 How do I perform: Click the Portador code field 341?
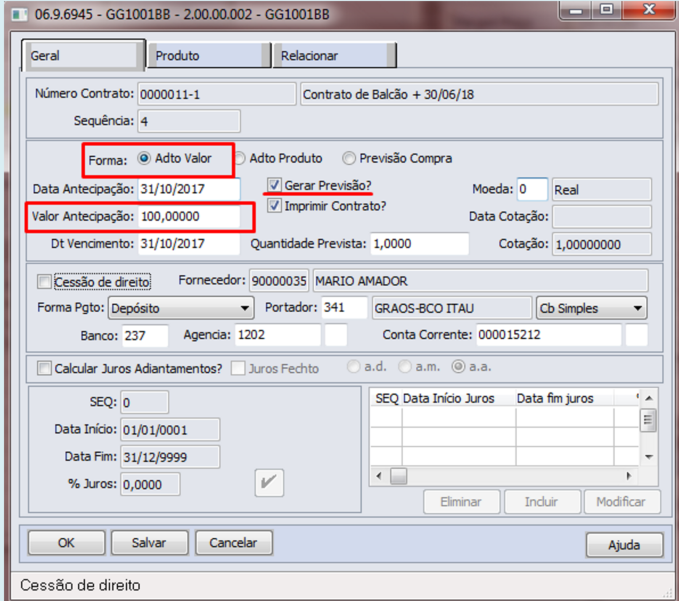[x=344, y=308]
